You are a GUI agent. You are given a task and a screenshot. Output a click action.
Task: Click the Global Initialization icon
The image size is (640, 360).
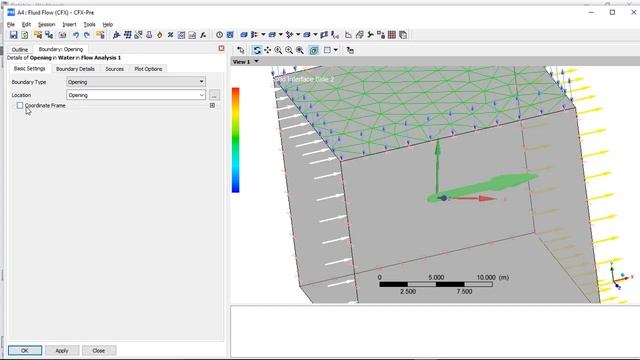[x=335, y=35]
